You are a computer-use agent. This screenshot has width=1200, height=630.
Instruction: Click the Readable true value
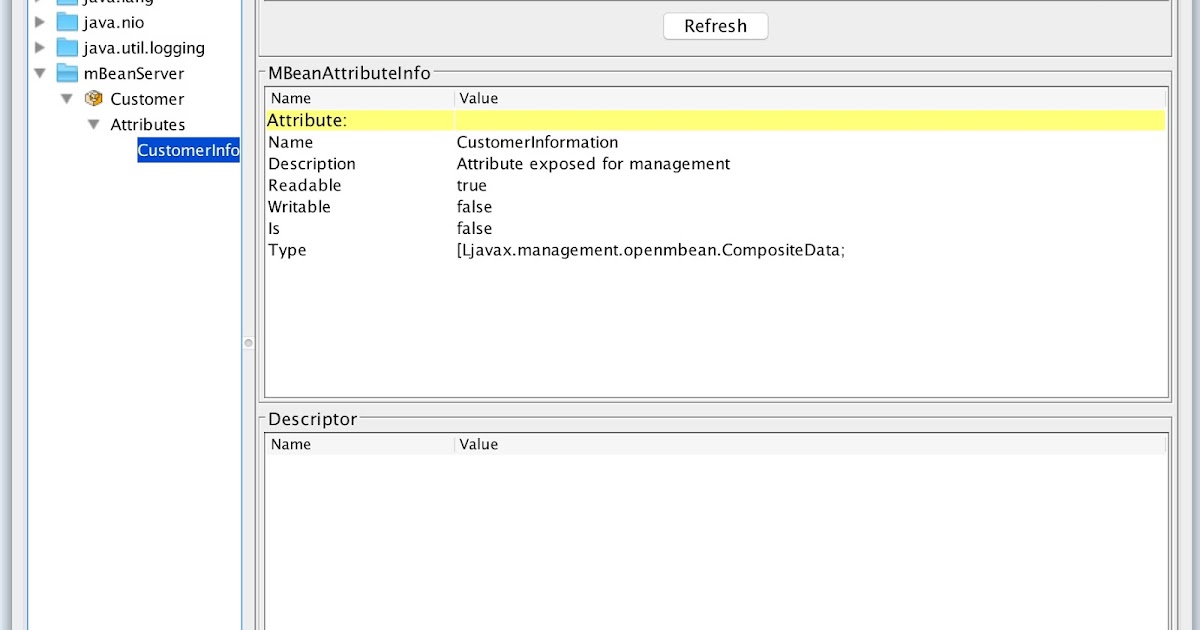(471, 185)
